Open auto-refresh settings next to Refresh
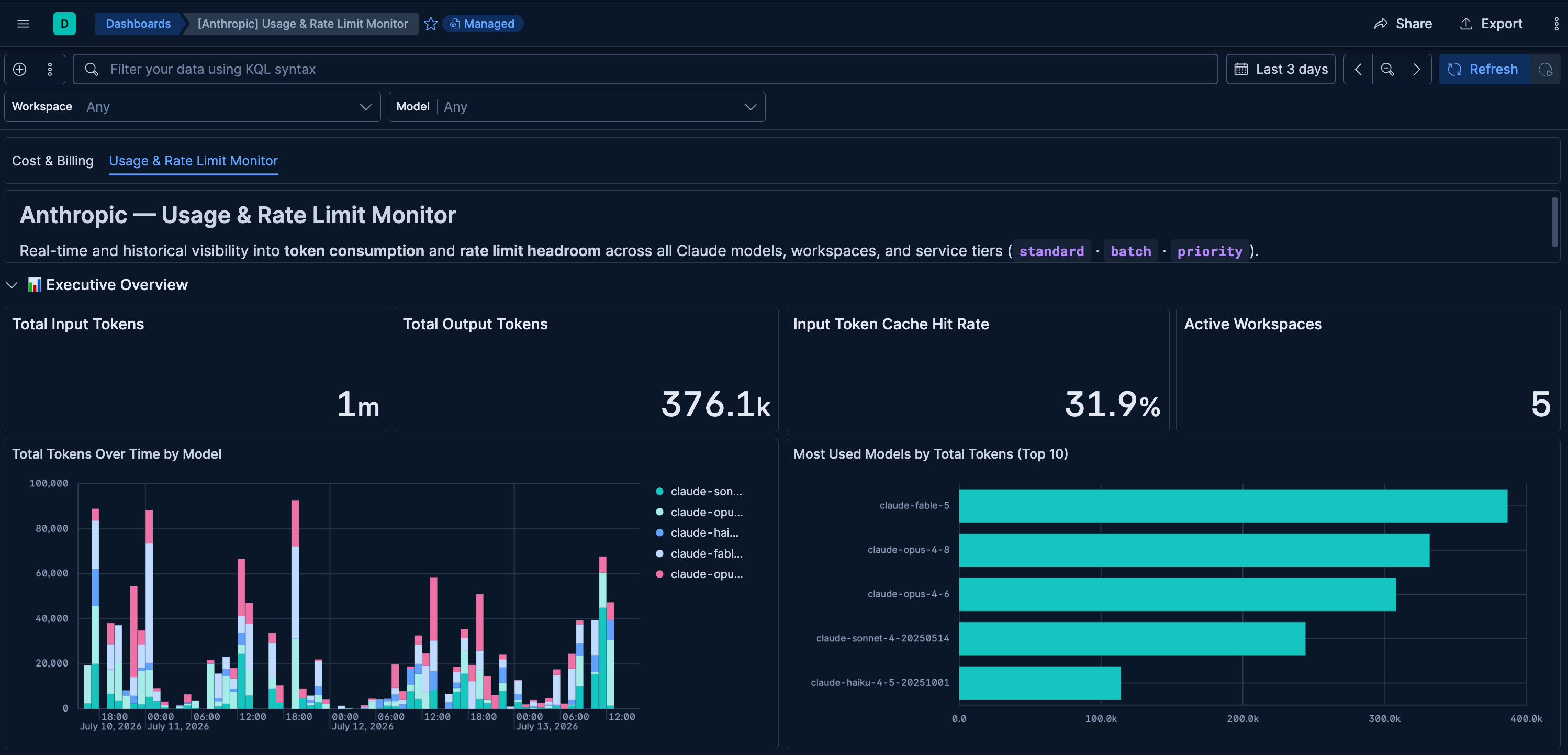This screenshot has height=755, width=1568. tap(1545, 70)
